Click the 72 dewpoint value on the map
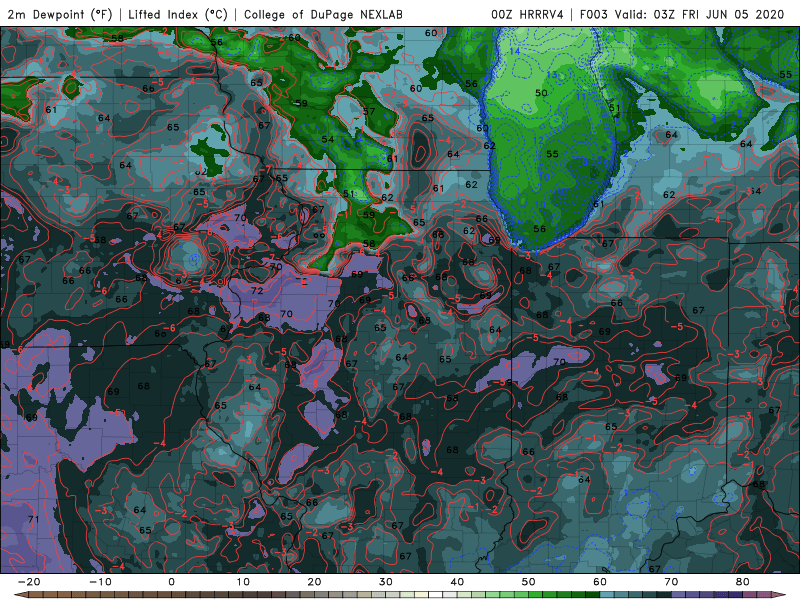The height and width of the screenshot is (600, 800). pos(257,290)
